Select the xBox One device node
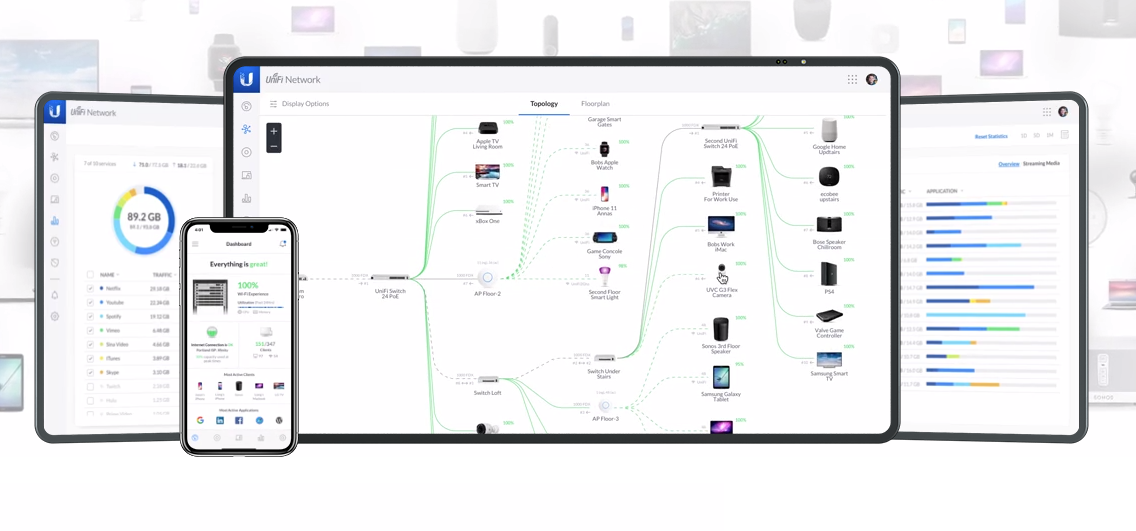This screenshot has width=1136, height=531. click(x=488, y=215)
